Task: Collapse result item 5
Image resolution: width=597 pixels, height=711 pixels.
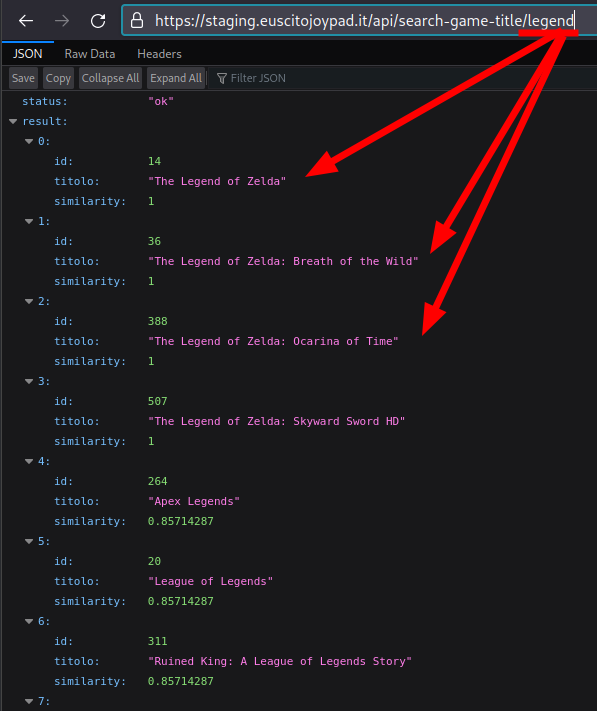Action: pyautogui.click(x=29, y=541)
